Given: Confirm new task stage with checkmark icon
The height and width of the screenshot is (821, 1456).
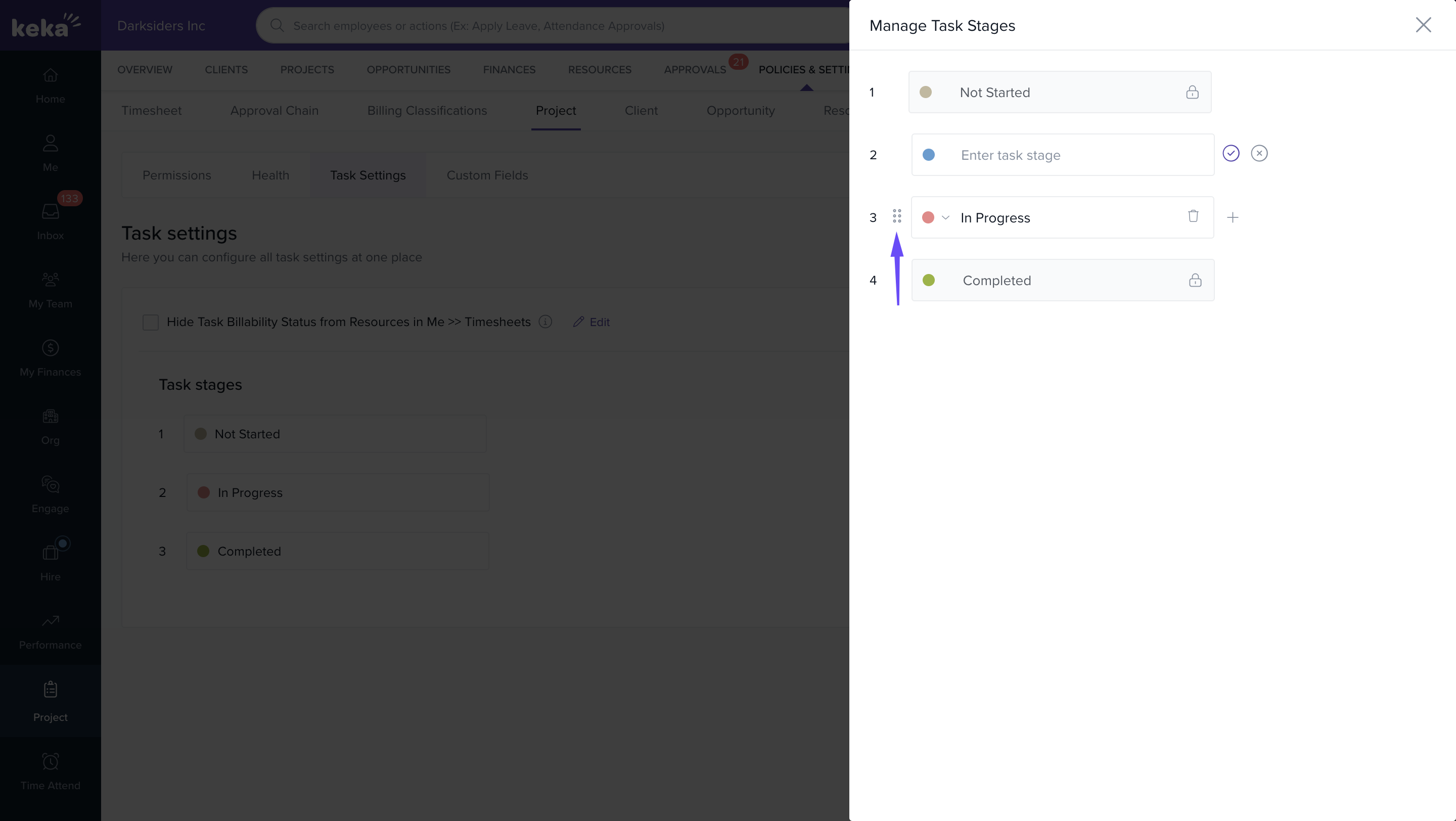Looking at the screenshot, I should point(1231,153).
